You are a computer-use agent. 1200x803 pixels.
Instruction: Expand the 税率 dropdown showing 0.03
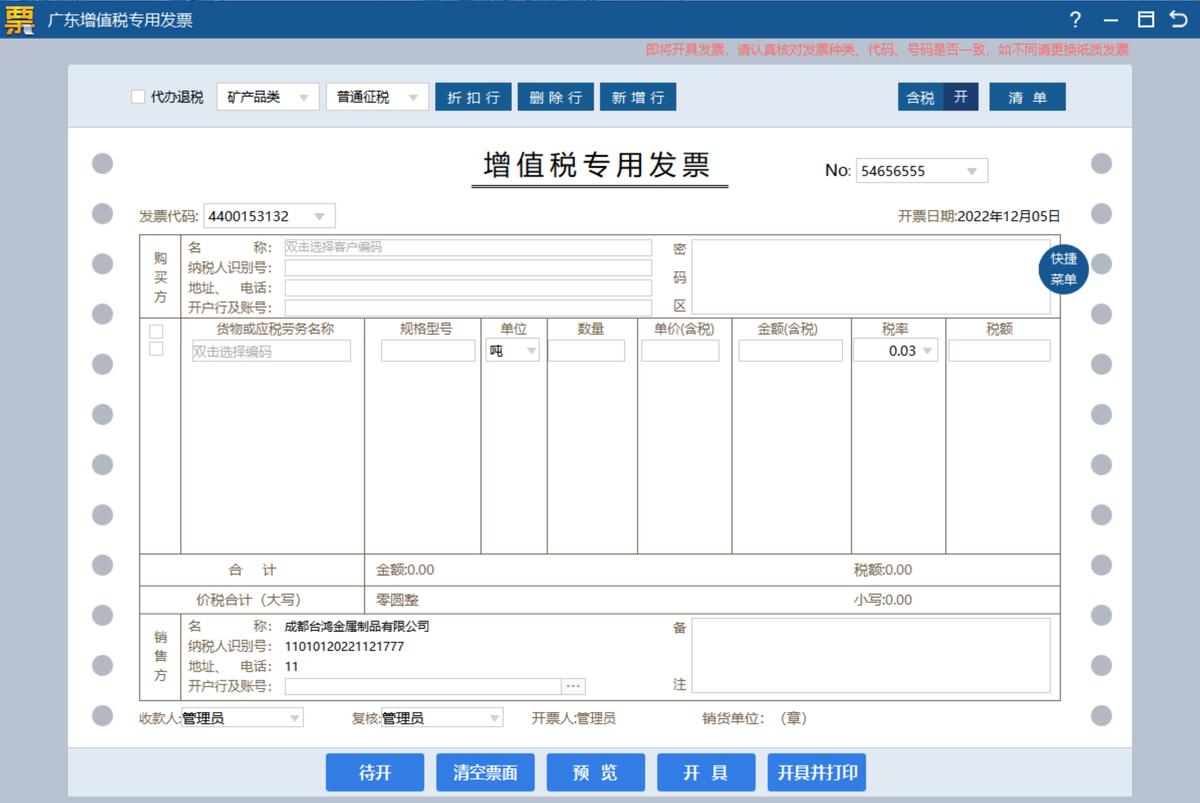click(x=896, y=351)
